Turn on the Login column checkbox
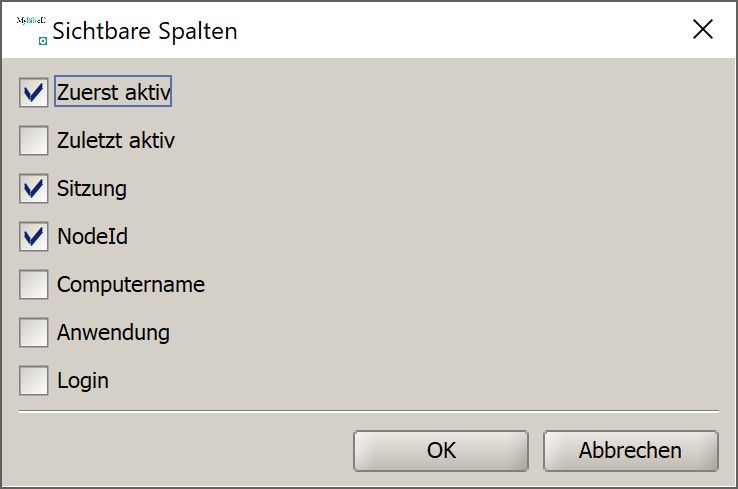 coord(33,380)
